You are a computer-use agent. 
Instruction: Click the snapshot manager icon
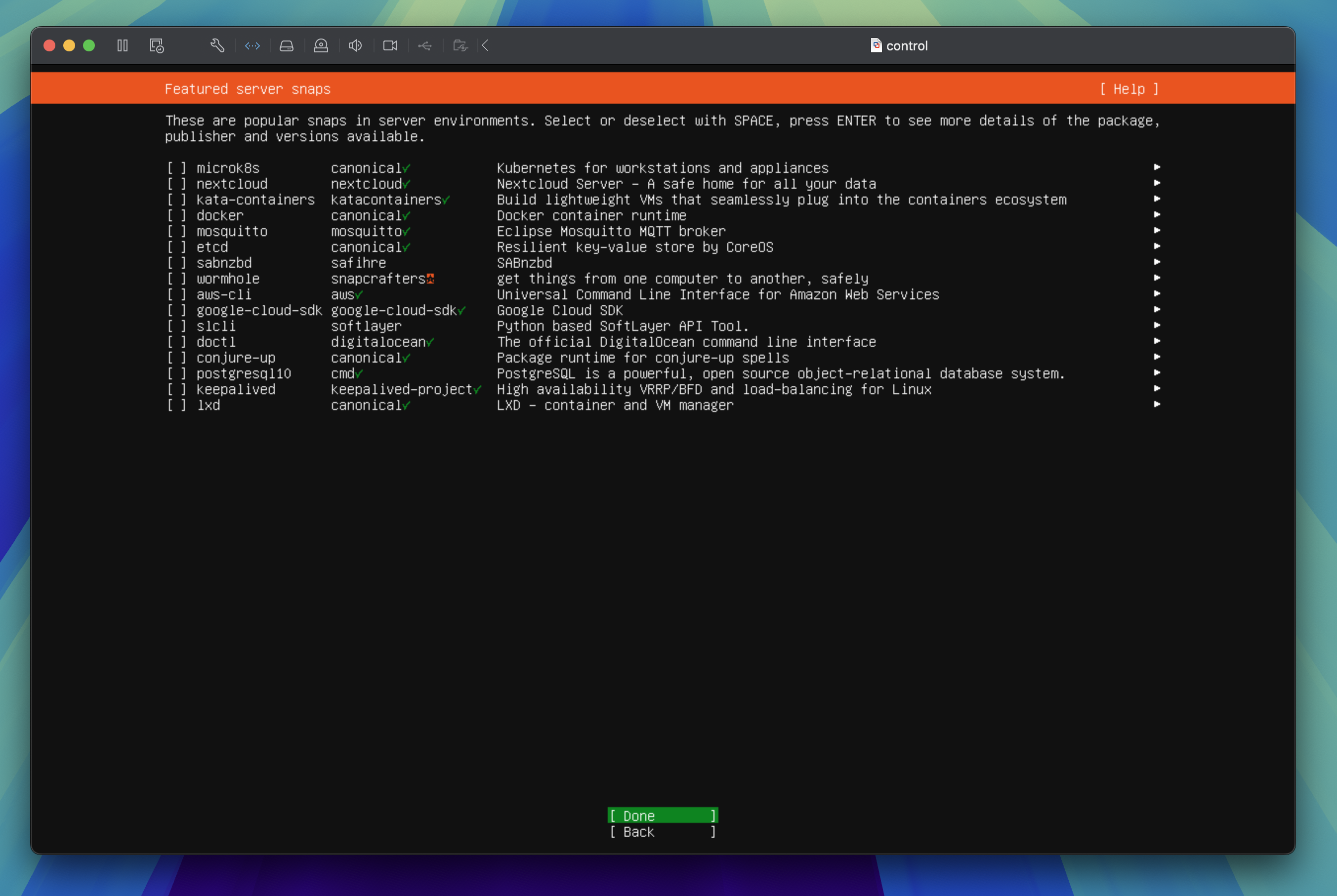coord(157,46)
